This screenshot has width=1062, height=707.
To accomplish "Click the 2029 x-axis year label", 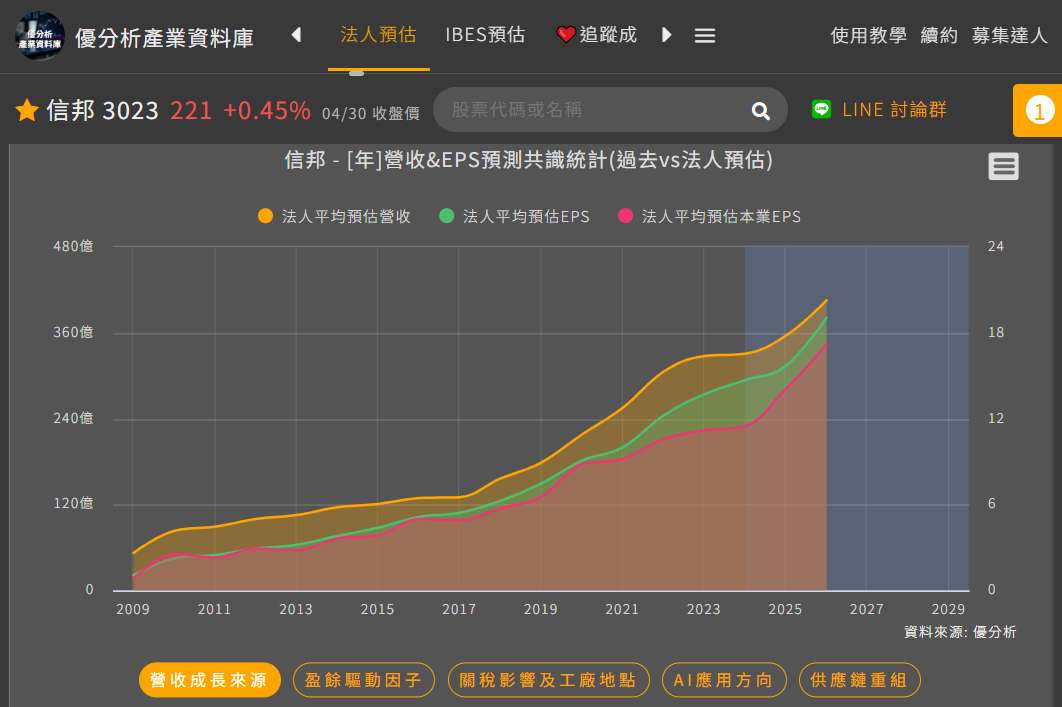I will 948,609.
